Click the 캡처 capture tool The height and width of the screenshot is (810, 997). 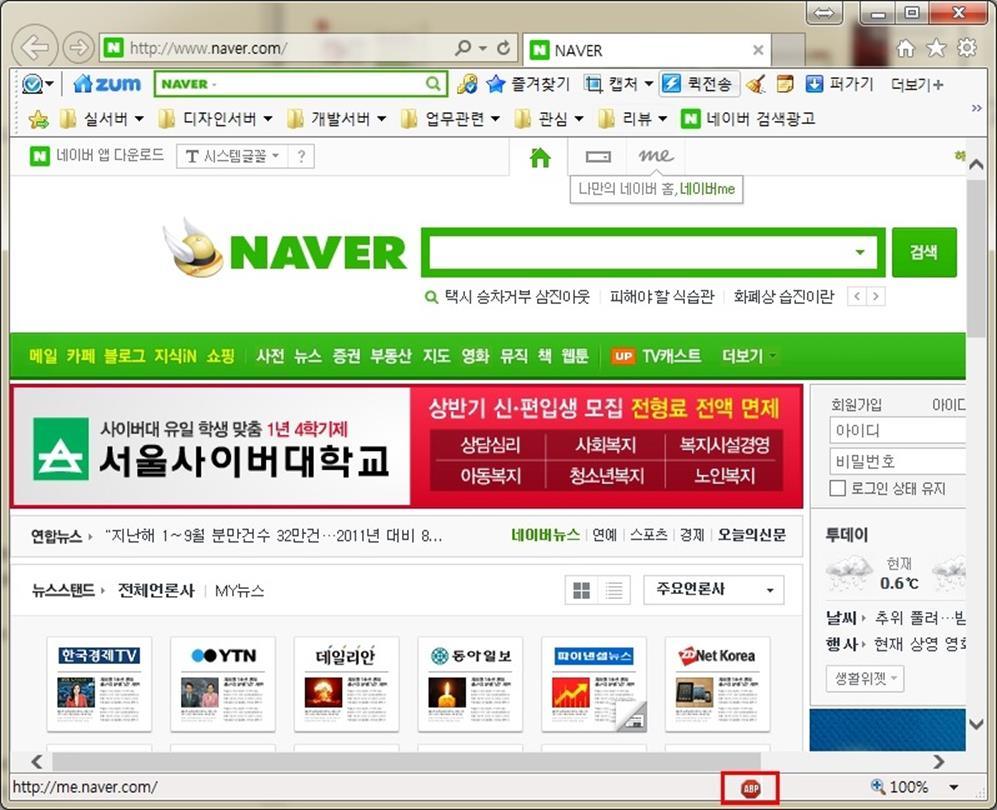612,83
